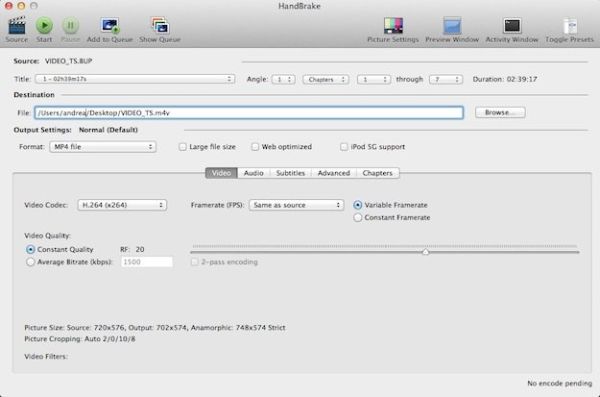Open the Title dropdown
Screen dimensions: 600x397
point(135,79)
